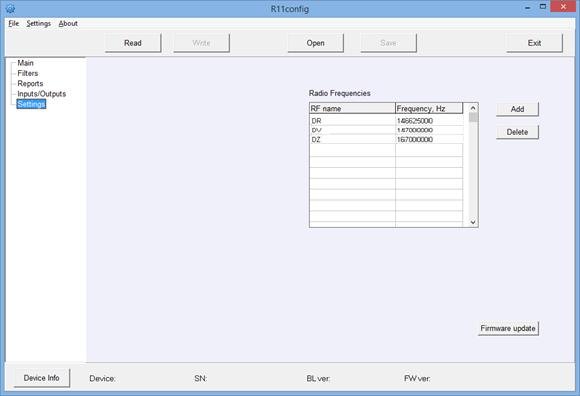Viewport: 580px width, 396px height.
Task: Click the Read button
Action: coord(133,43)
